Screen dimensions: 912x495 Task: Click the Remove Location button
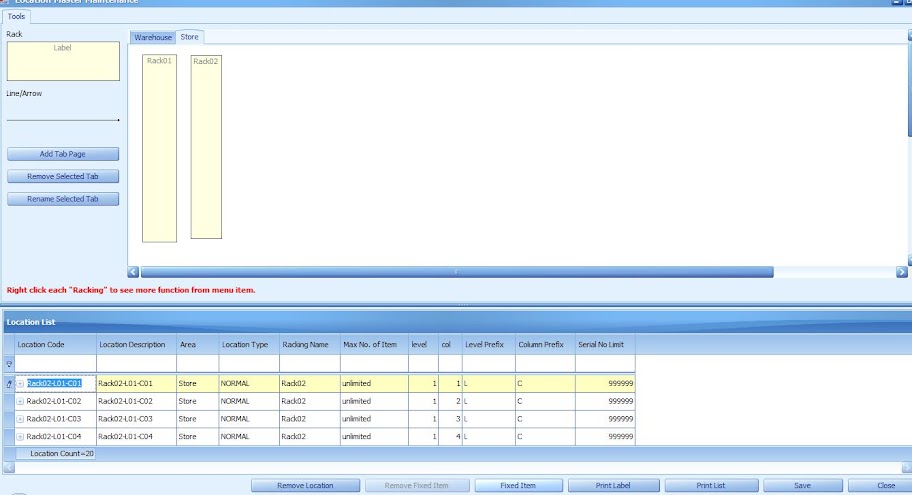pos(305,485)
